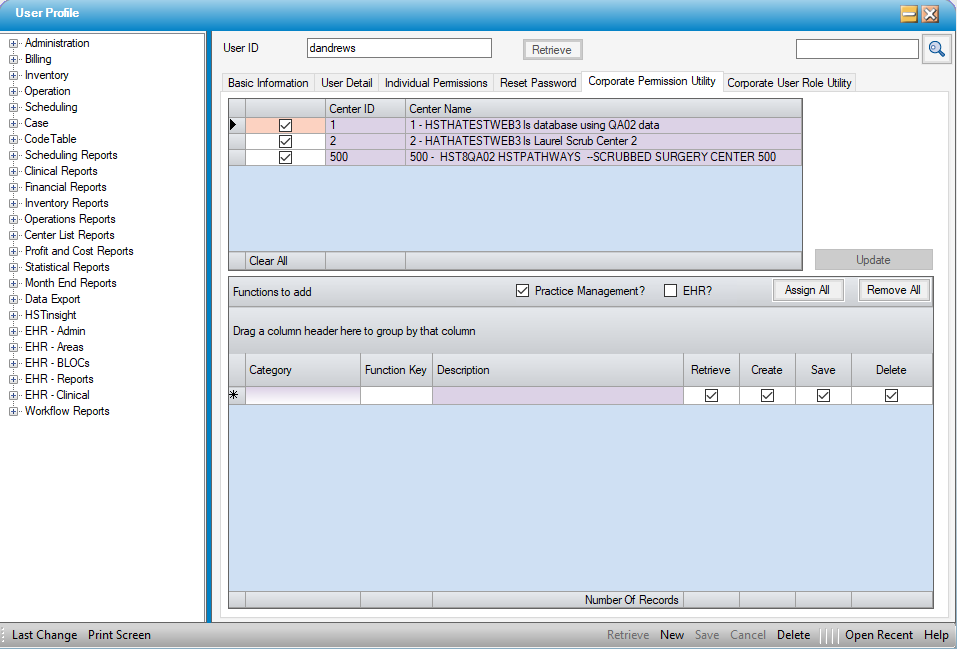Expand the EHR - Clinical tree node
Screen dimensions: 957x649
pos(14,396)
